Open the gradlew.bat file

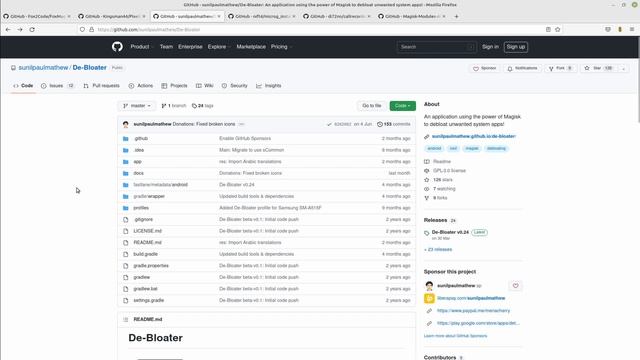pyautogui.click(x=145, y=289)
